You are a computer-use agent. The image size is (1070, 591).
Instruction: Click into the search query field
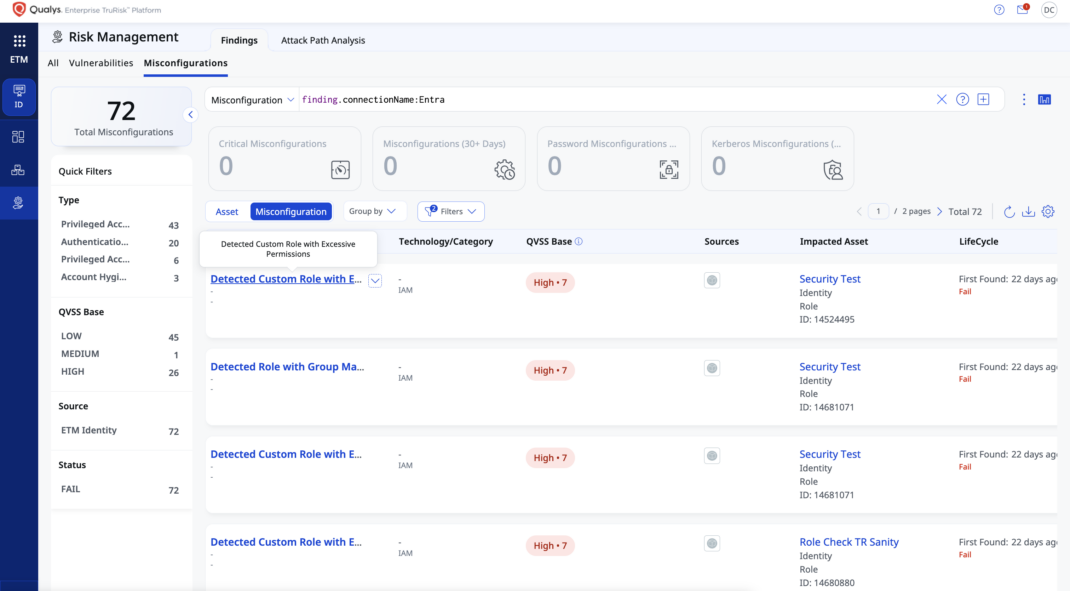coord(614,100)
